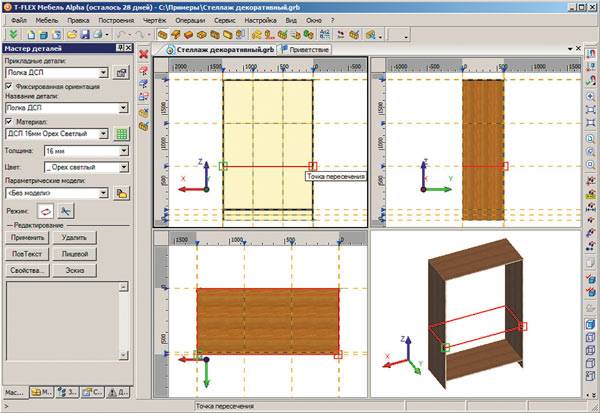Viewport: 600px width, 413px height.
Task: Switch to the Приветствие tab
Action: (x=305, y=50)
